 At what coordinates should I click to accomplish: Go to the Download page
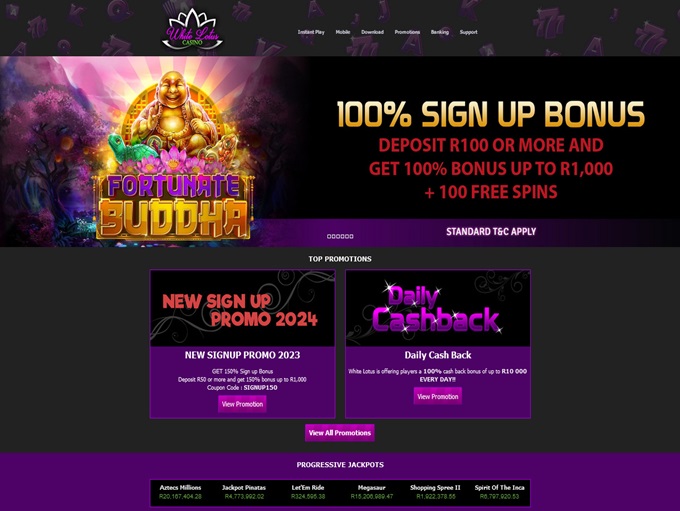(x=373, y=32)
